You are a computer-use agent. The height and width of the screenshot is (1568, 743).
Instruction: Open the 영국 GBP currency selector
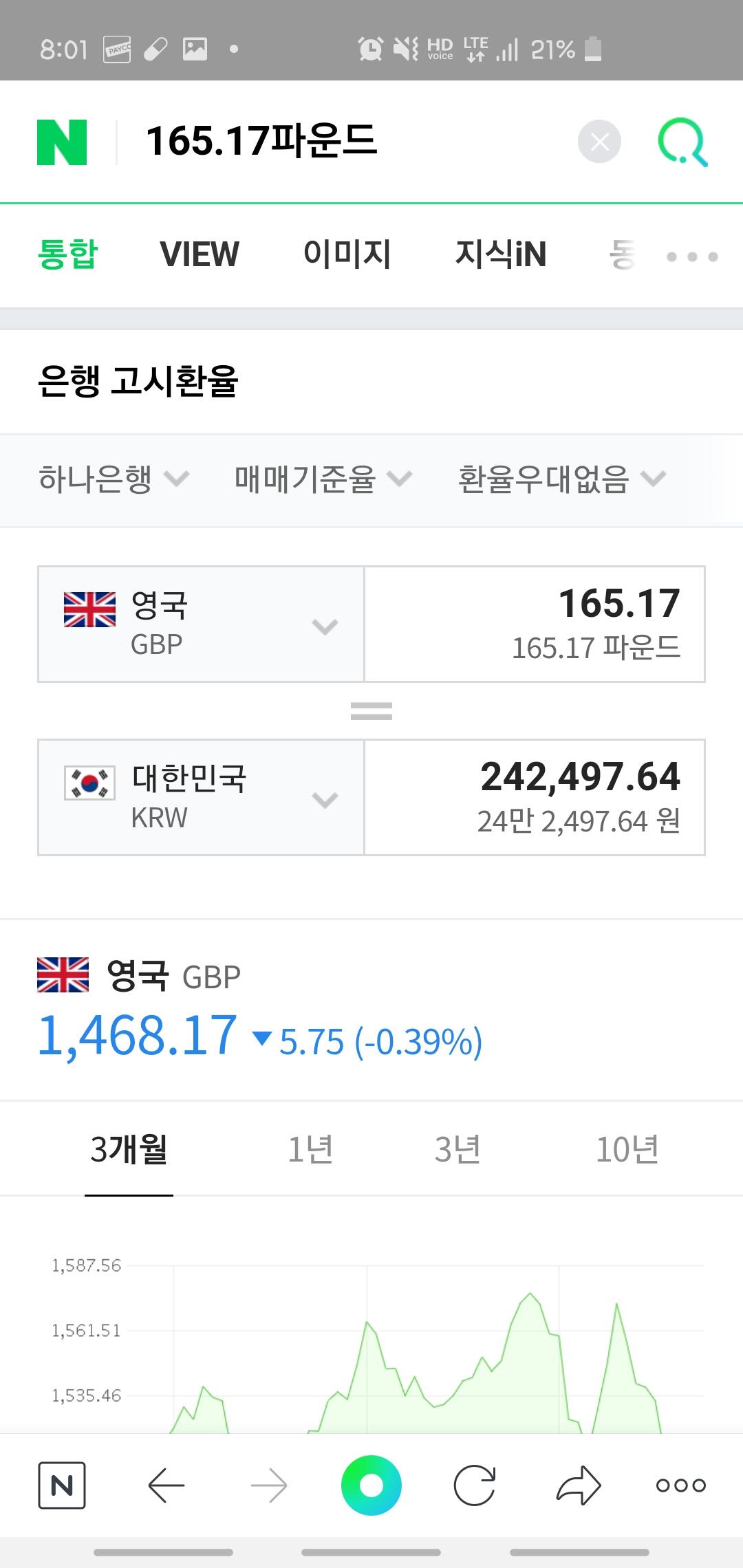[201, 624]
